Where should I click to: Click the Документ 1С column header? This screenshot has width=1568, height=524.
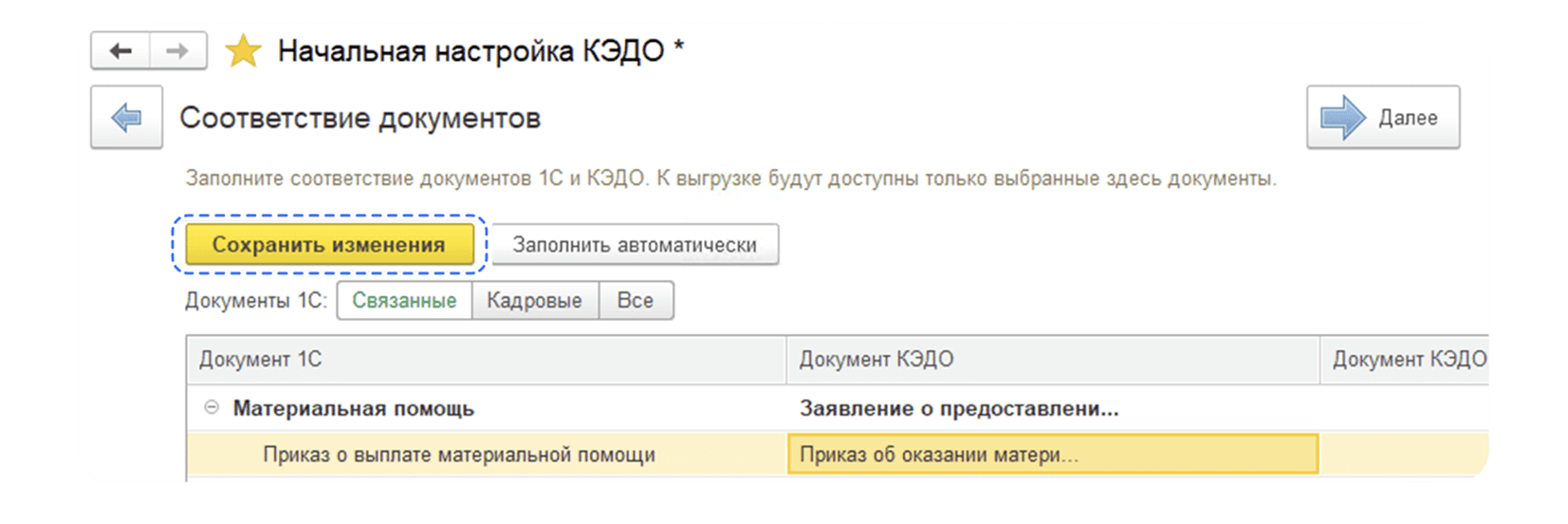(486, 360)
